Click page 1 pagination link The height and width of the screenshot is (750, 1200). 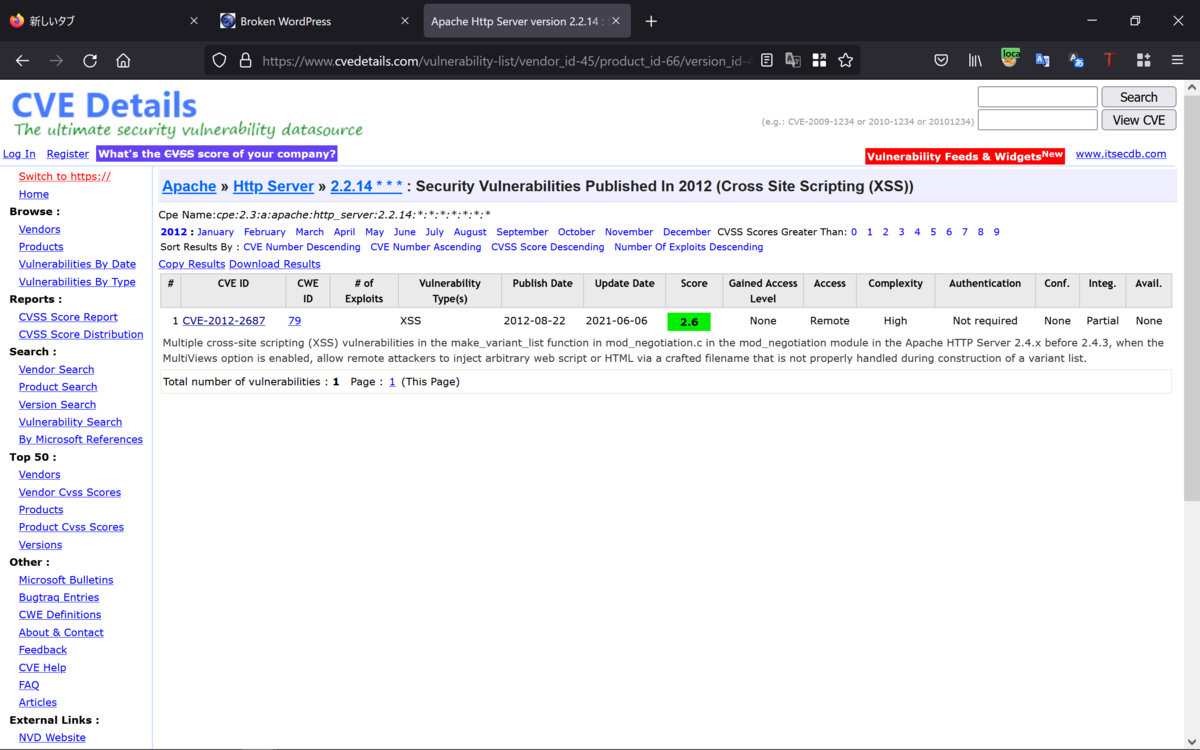click(392, 382)
